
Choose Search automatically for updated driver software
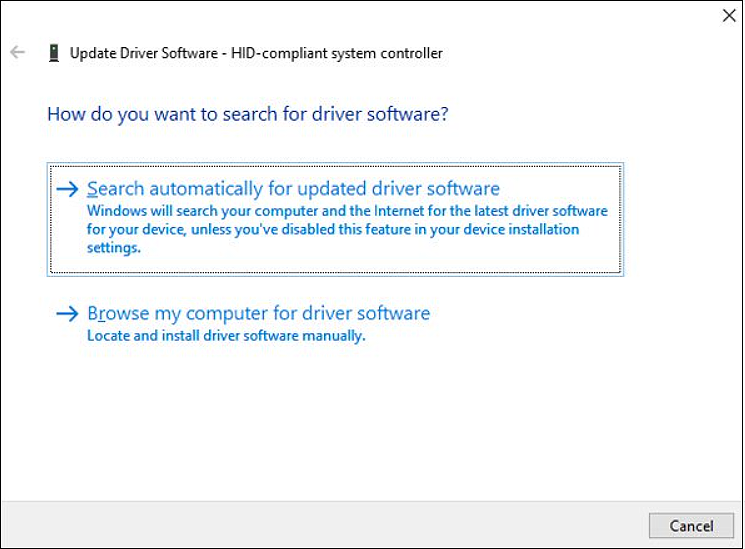(293, 189)
